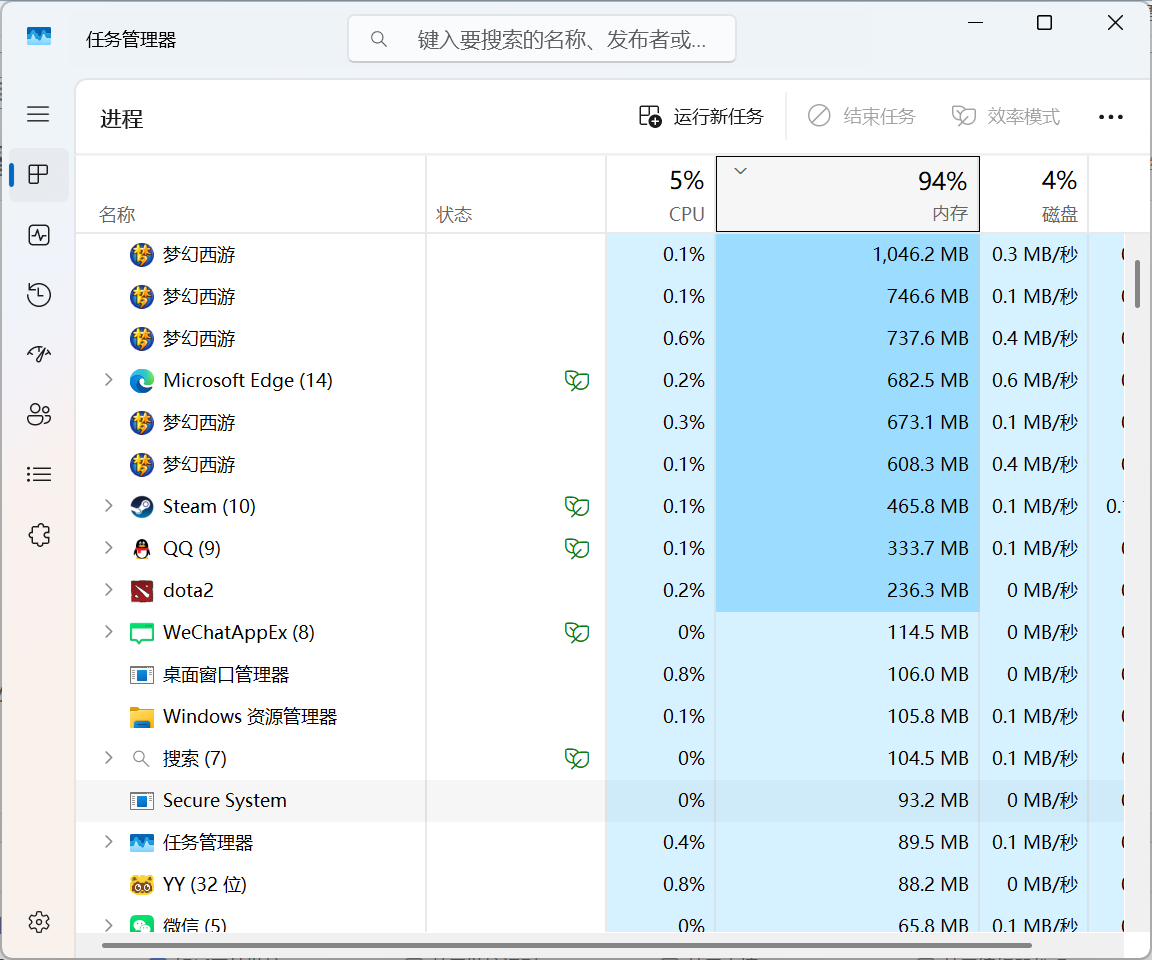Image resolution: width=1152 pixels, height=960 pixels.
Task: Click the vertical scrollbar of the process list
Action: tap(1137, 284)
